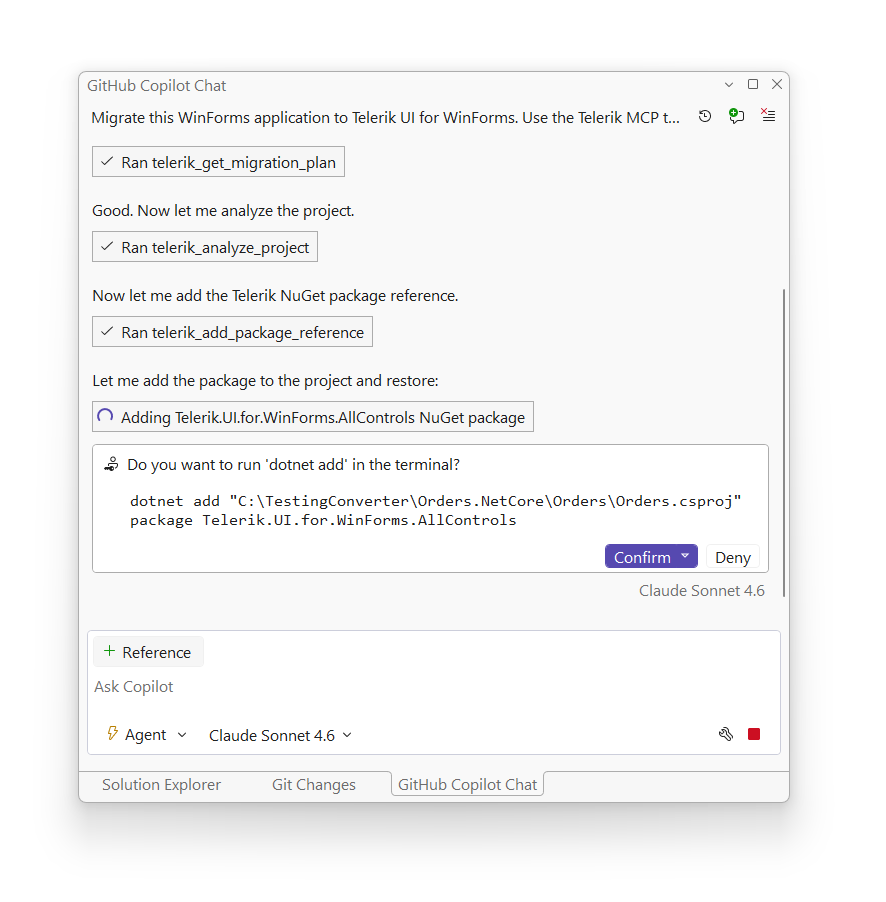Stop the running response with the red square
This screenshot has height=902, width=886.
pyautogui.click(x=754, y=734)
